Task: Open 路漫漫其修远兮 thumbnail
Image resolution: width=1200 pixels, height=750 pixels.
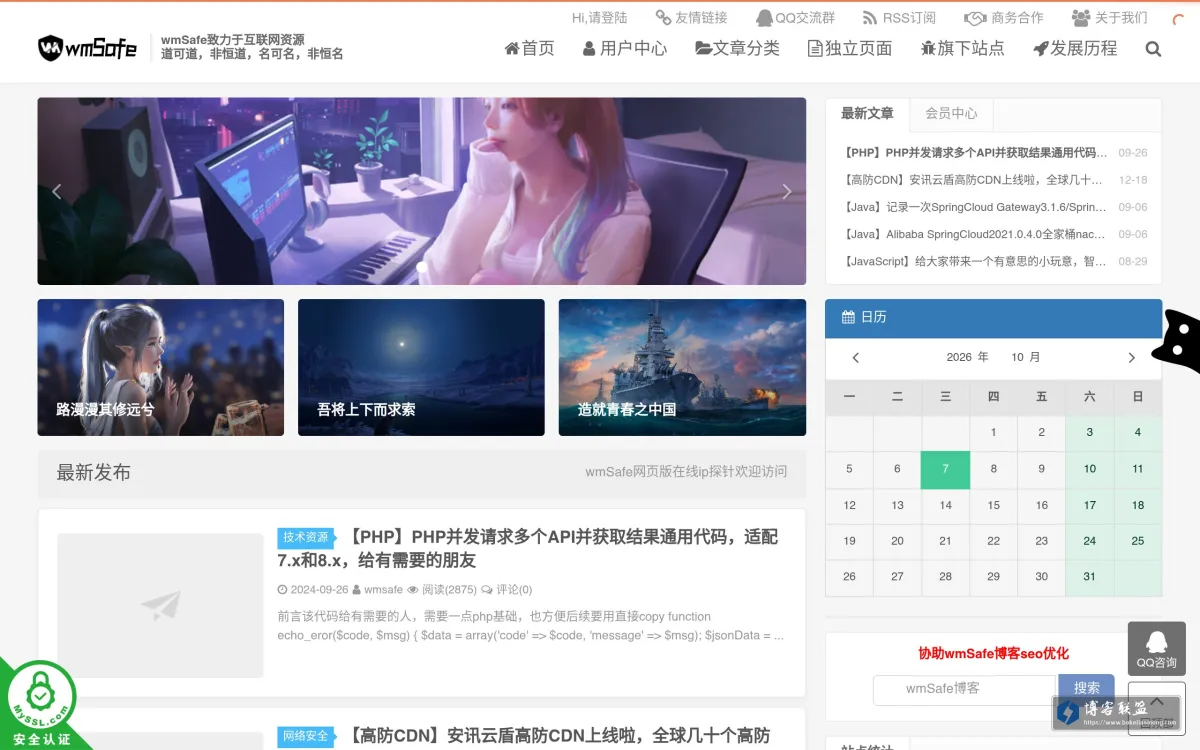Action: coord(161,367)
